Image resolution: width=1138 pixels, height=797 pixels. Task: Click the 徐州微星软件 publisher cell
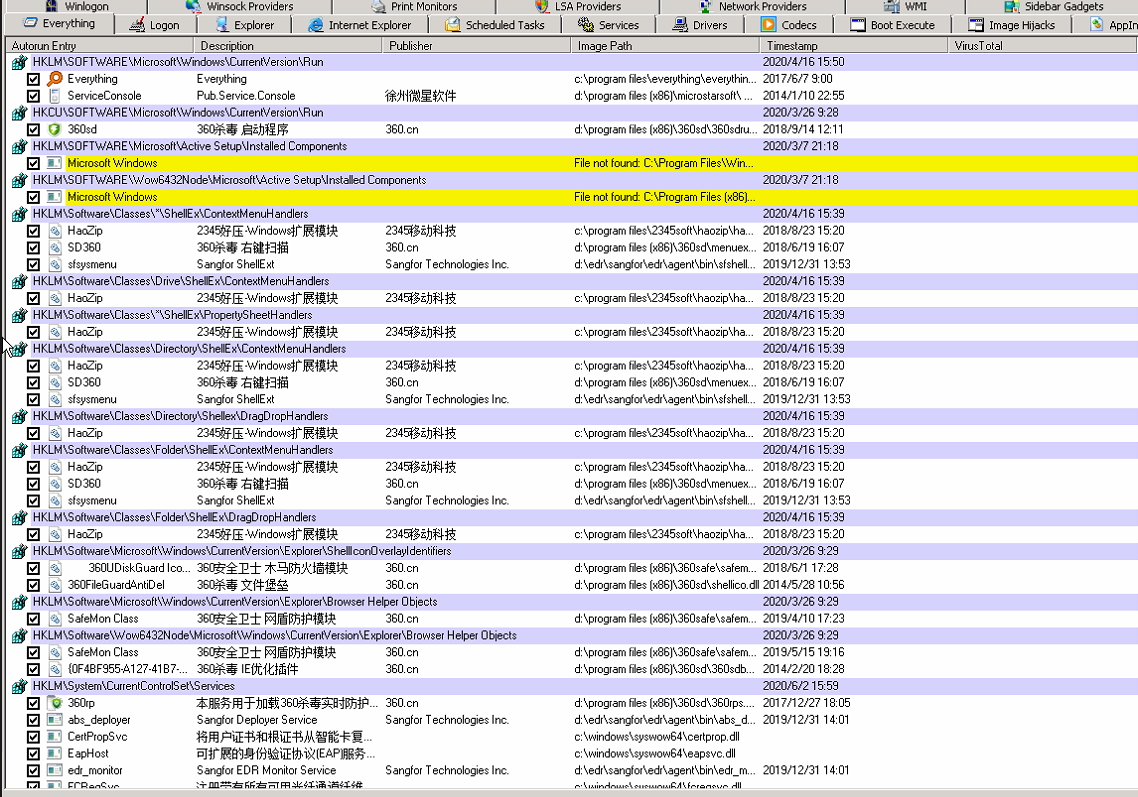(x=421, y=96)
